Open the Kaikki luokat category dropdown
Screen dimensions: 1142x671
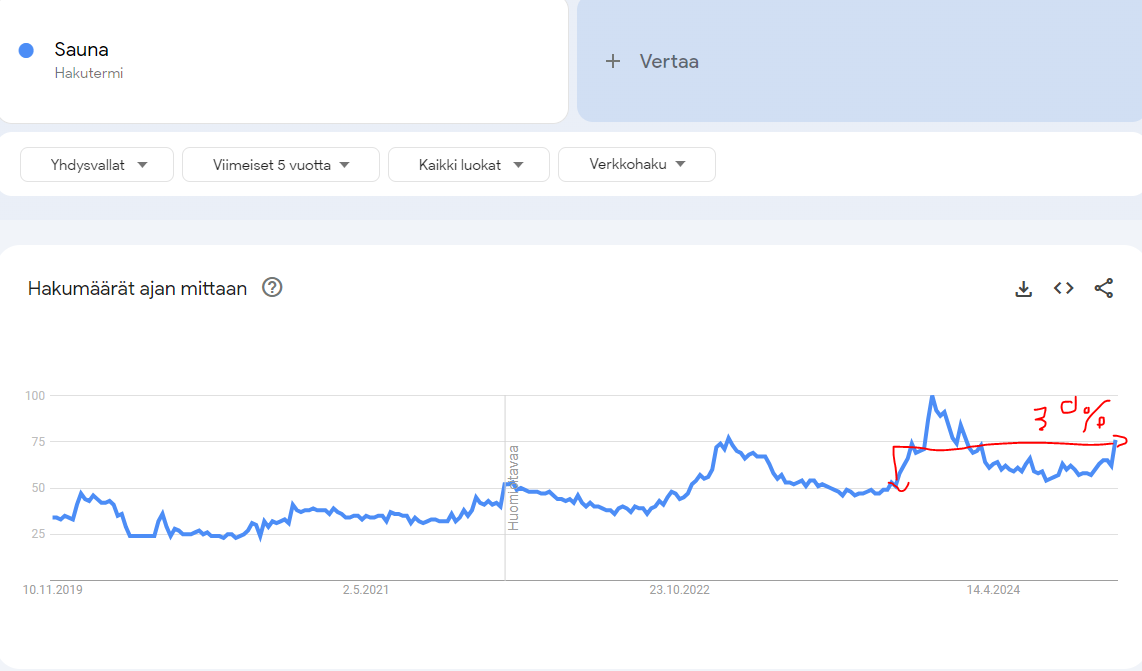(469, 165)
